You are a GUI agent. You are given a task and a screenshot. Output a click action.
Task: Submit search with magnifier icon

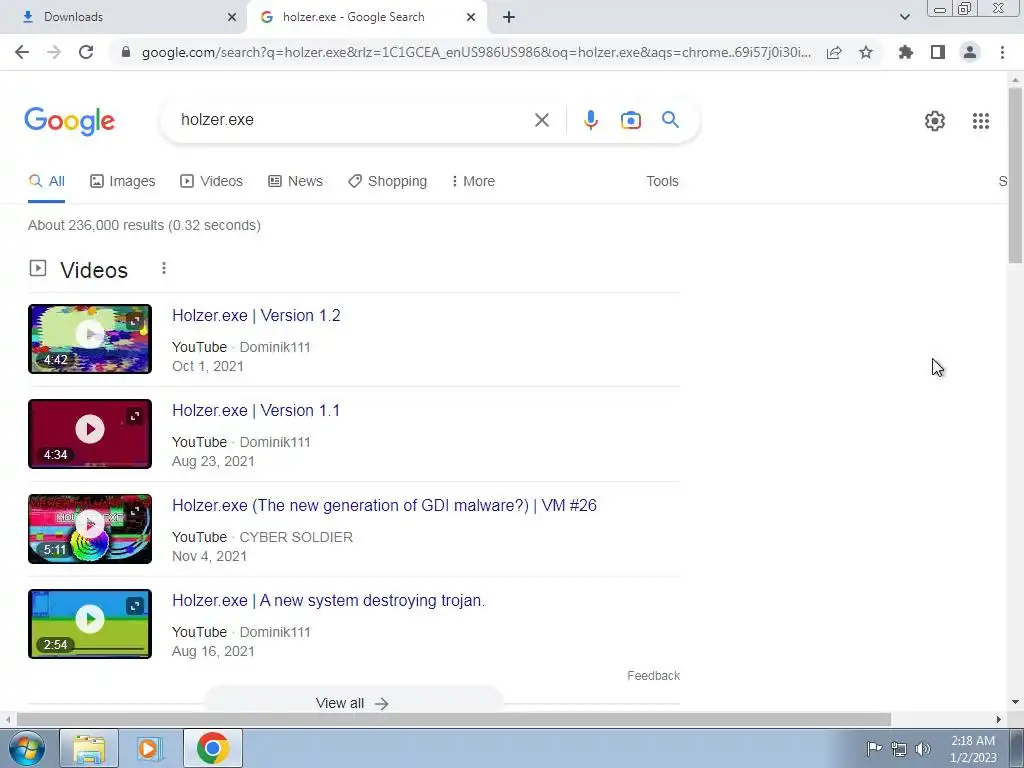(x=670, y=120)
